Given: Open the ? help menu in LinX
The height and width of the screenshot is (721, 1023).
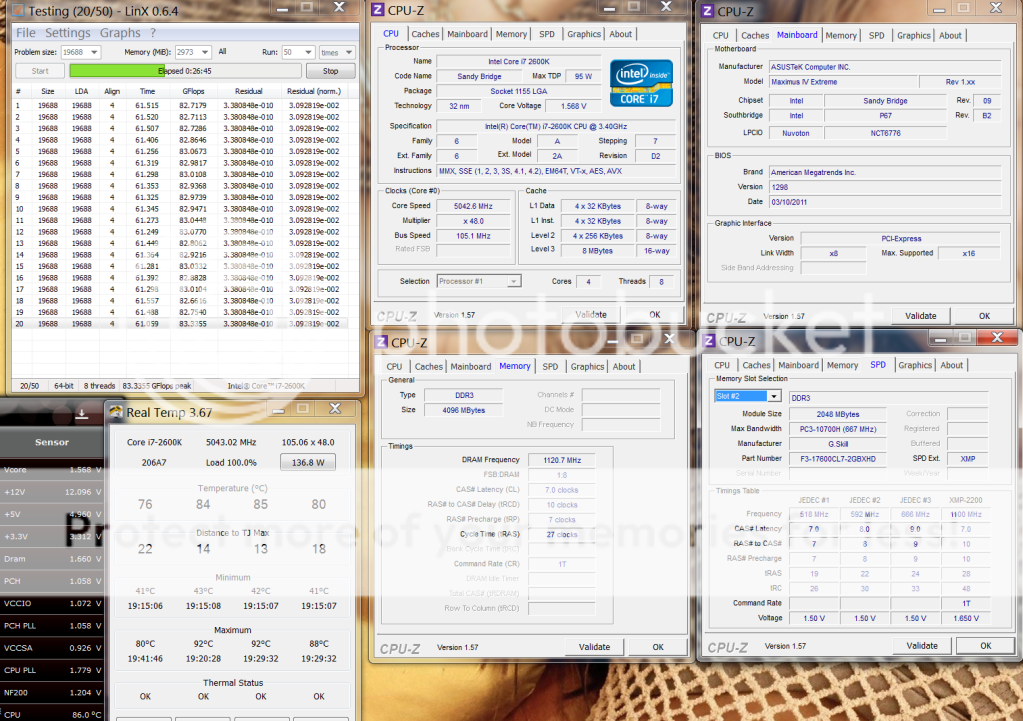Looking at the screenshot, I should tap(153, 33).
